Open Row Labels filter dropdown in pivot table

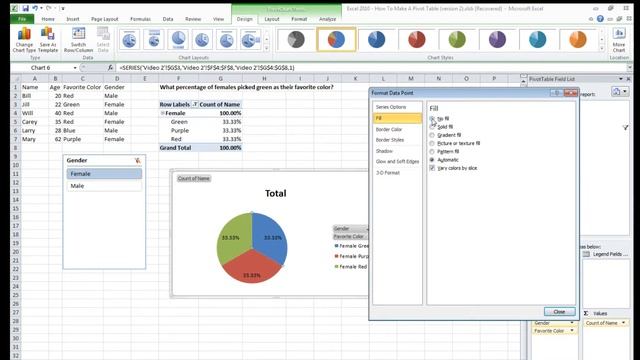coord(195,104)
